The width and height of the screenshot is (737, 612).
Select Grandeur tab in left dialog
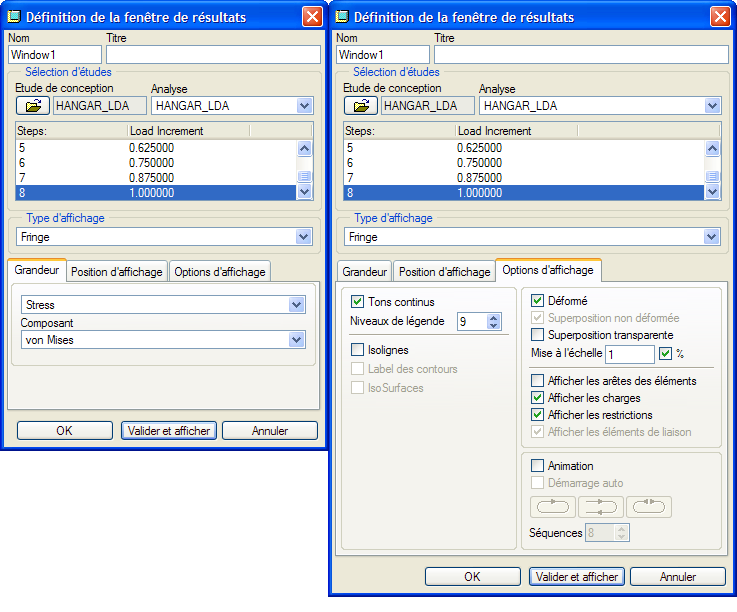point(37,270)
